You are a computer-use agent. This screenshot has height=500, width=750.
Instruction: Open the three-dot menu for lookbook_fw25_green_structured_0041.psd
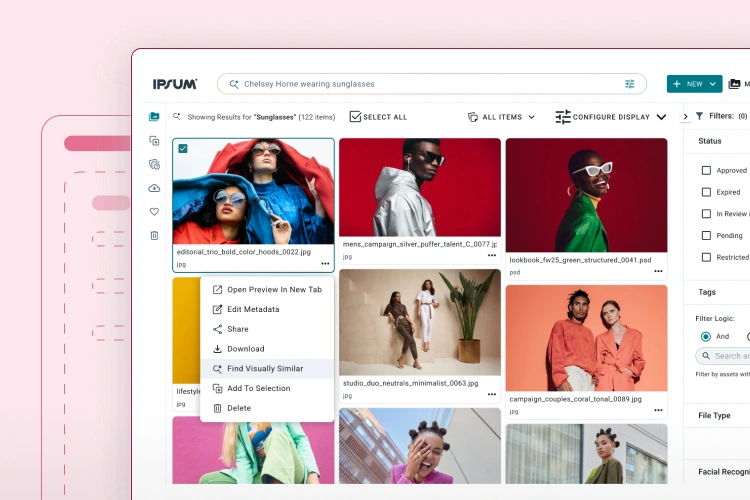658,271
